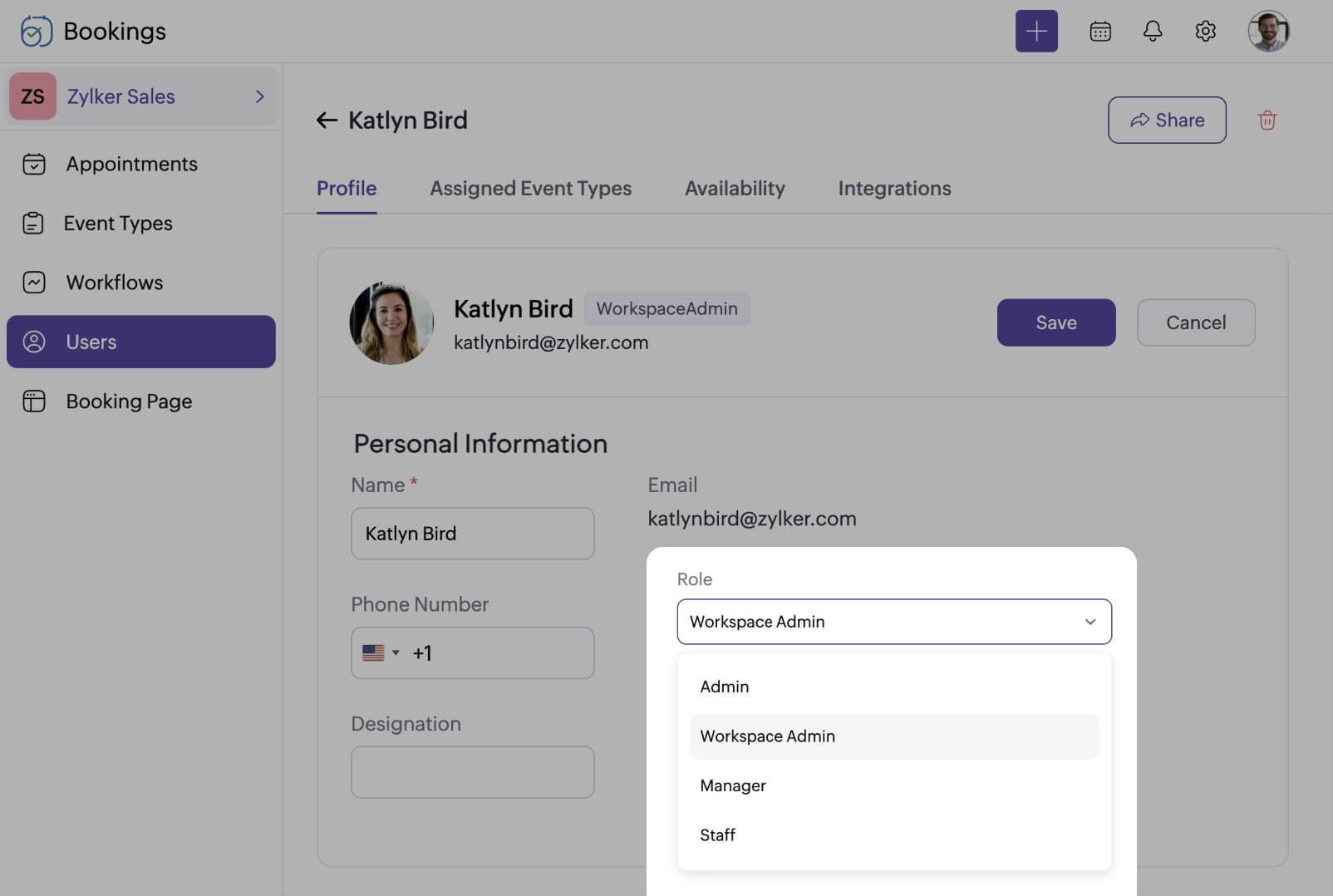This screenshot has width=1333, height=896.
Task: Open the calendar icon in header
Action: tap(1099, 32)
